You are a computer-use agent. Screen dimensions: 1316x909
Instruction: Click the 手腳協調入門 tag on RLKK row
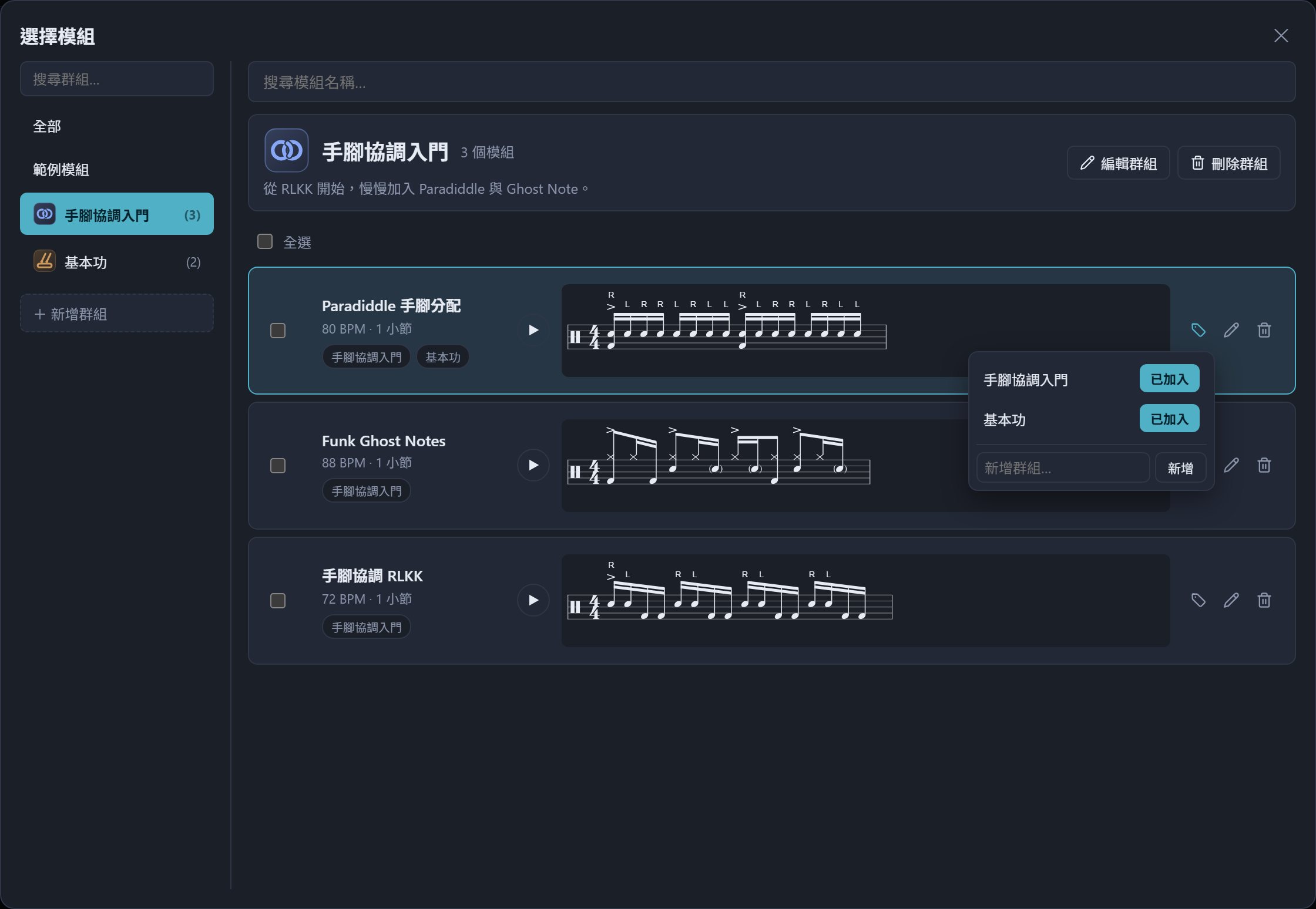tap(366, 627)
